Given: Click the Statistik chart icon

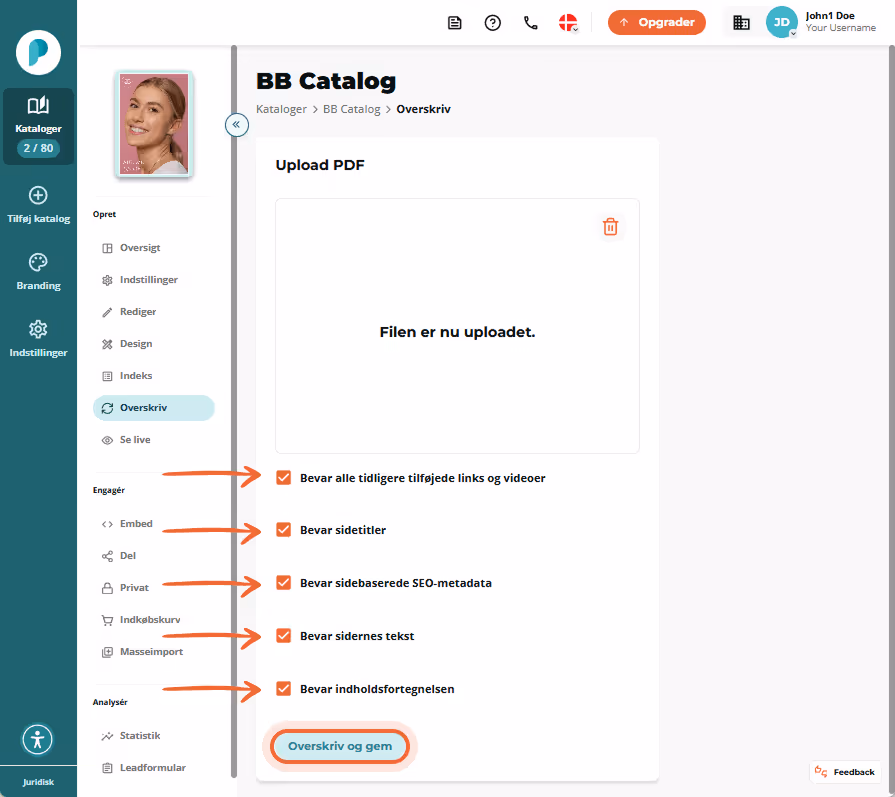Looking at the screenshot, I should (x=107, y=736).
